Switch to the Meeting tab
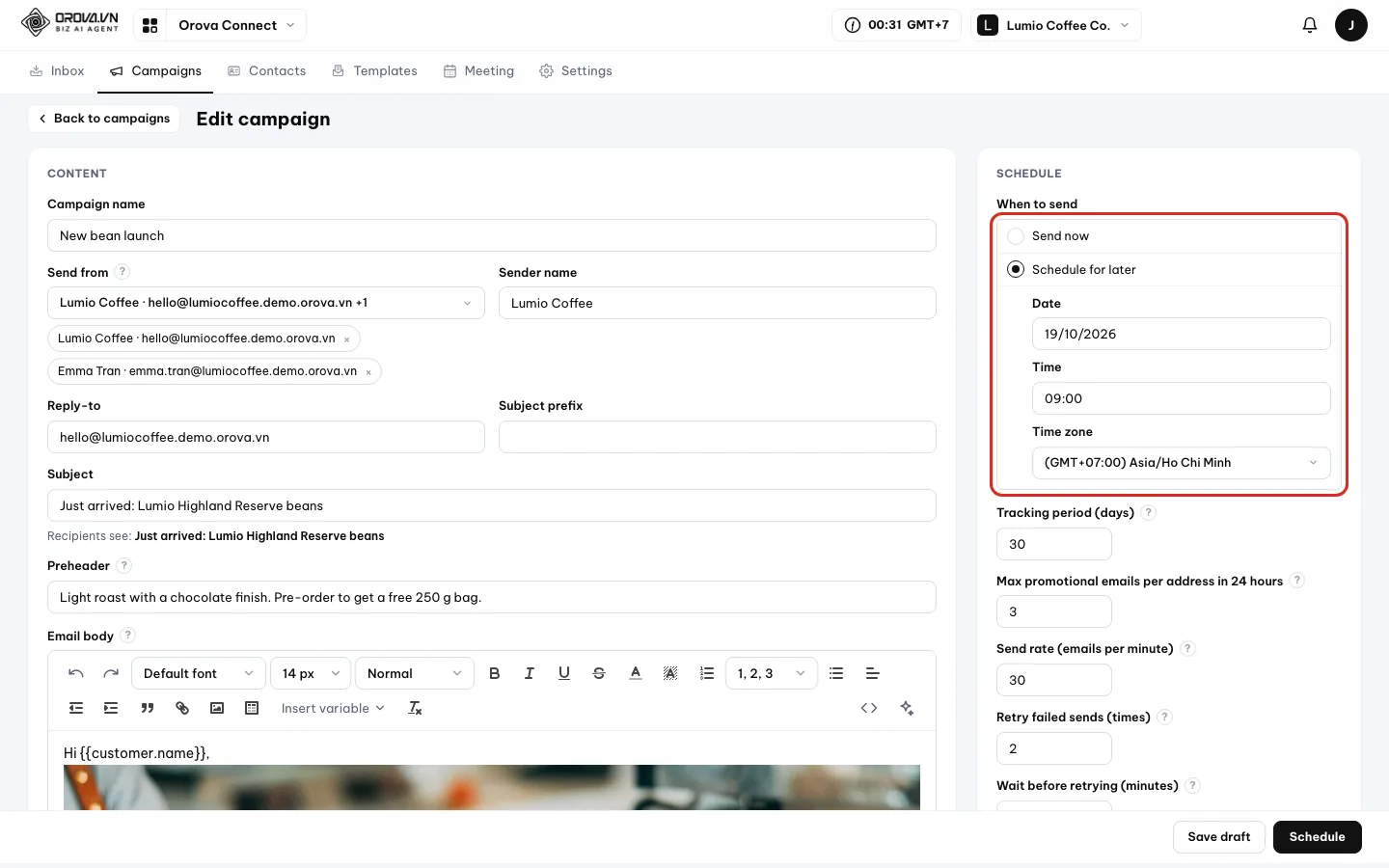 pos(478,71)
